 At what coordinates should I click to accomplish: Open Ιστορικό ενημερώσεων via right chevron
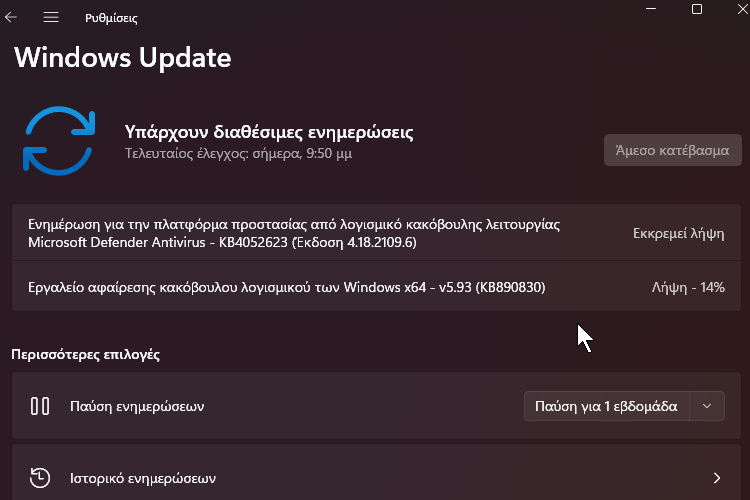click(717, 478)
